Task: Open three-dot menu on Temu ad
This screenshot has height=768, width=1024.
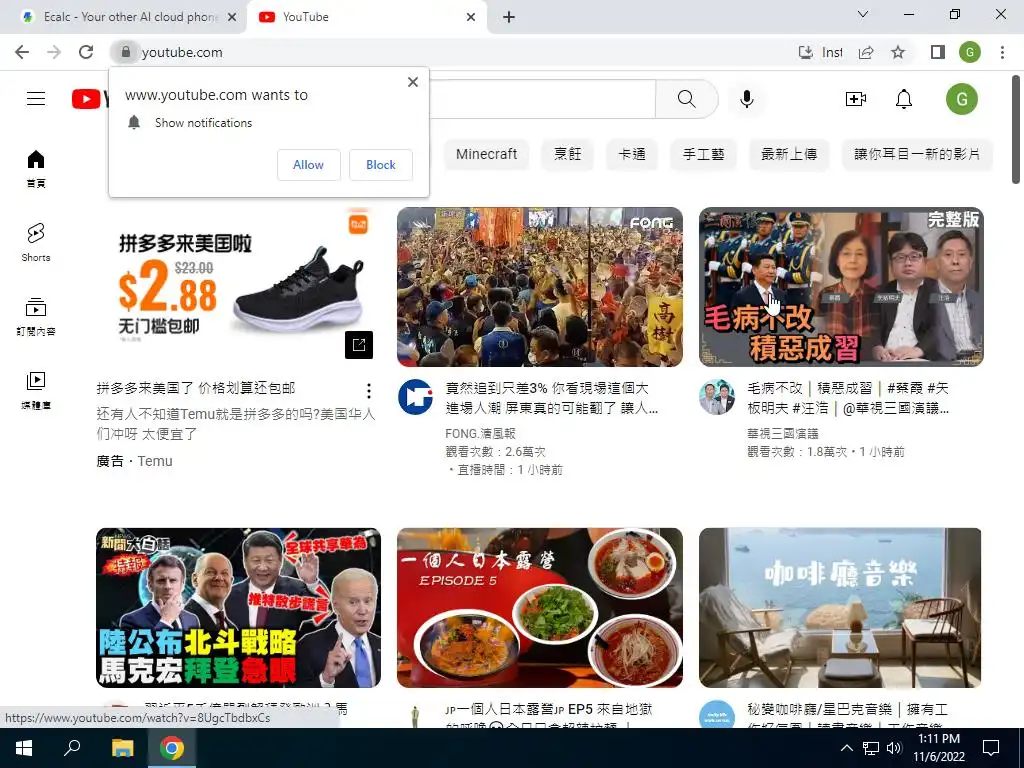Action: (x=369, y=391)
